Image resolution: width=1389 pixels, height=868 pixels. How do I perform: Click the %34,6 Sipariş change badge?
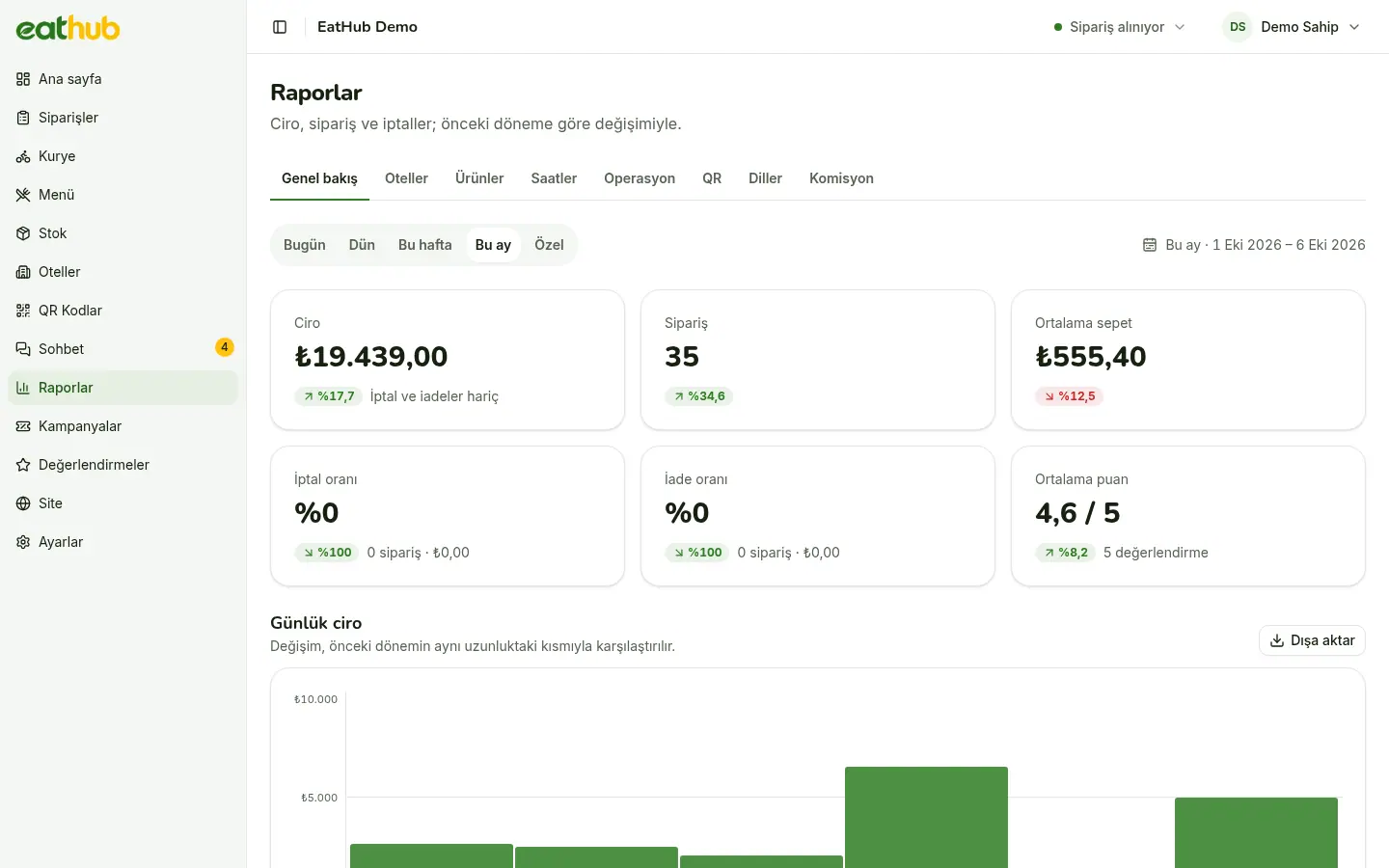tap(699, 396)
